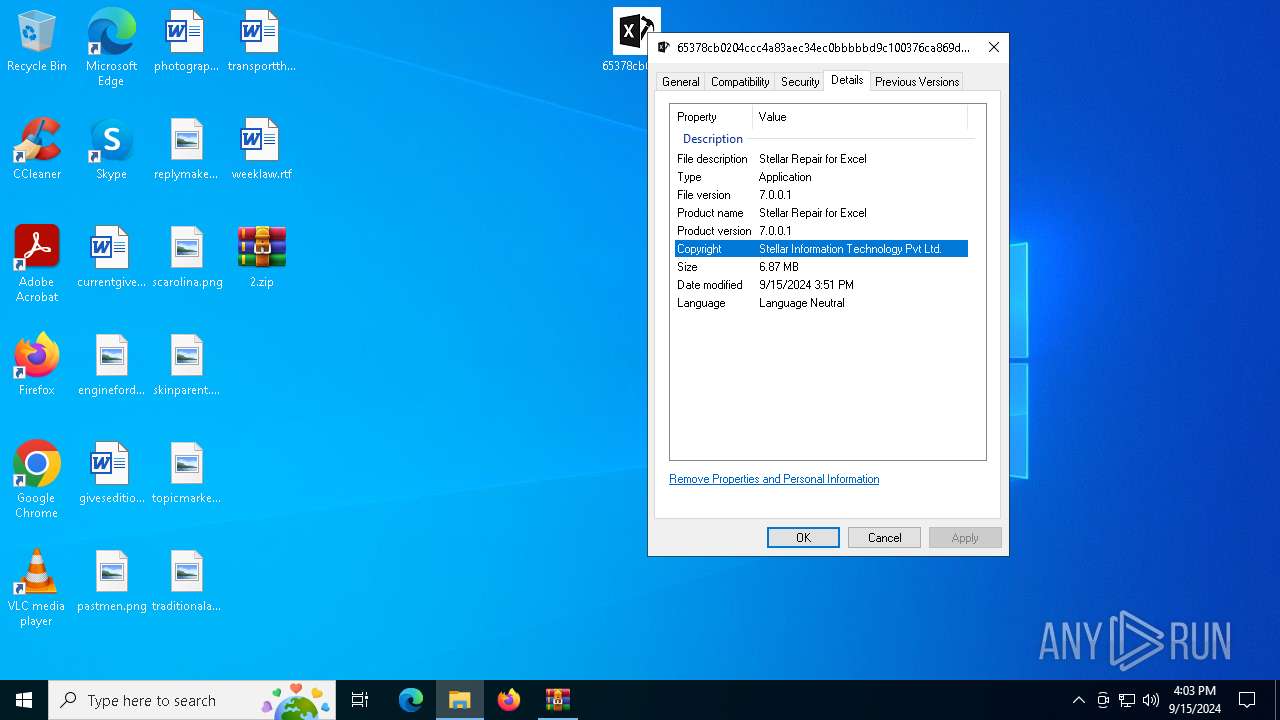Select the engineford... image file icon

click(x=111, y=366)
